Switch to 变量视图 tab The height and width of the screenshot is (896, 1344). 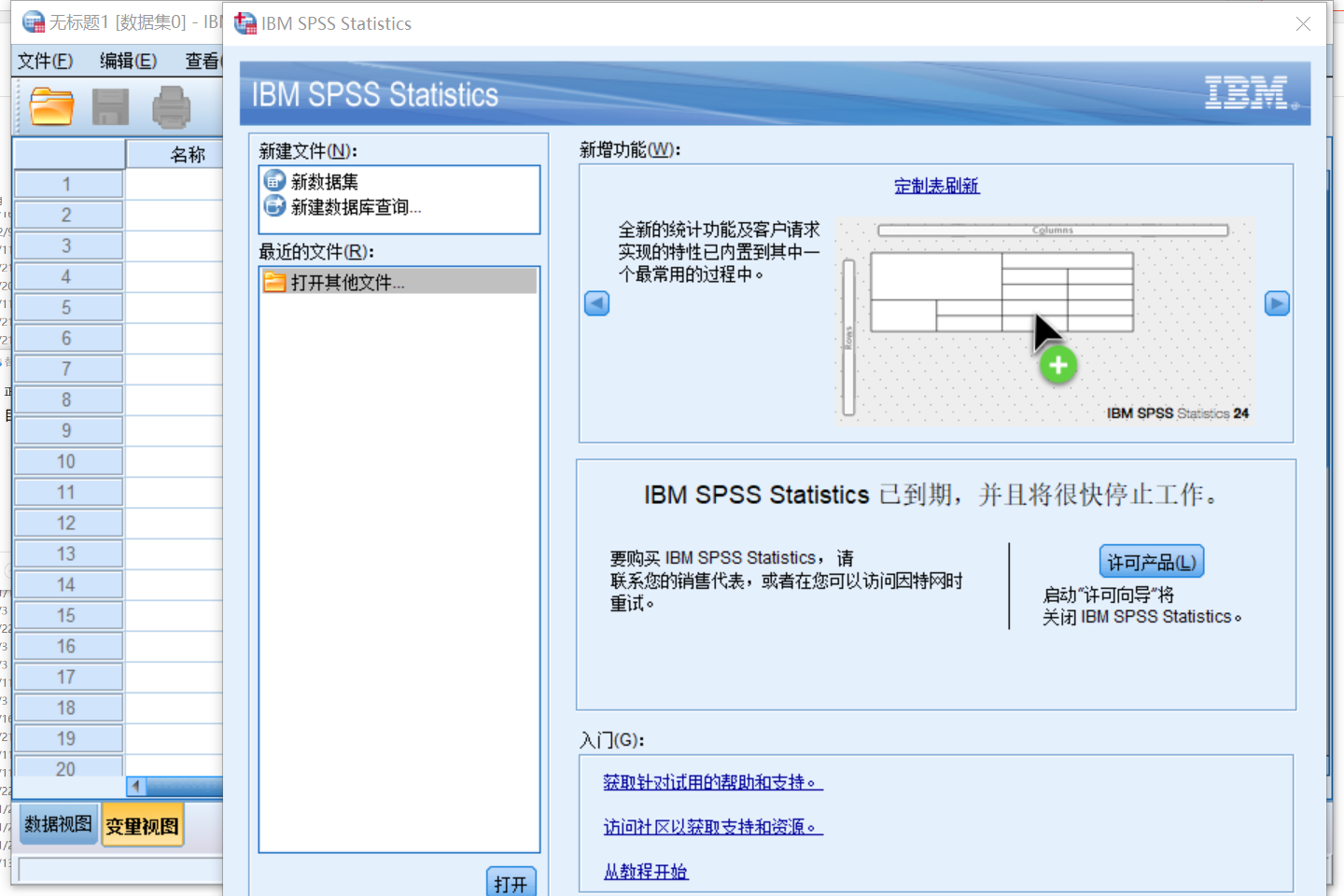pyautogui.click(x=142, y=826)
